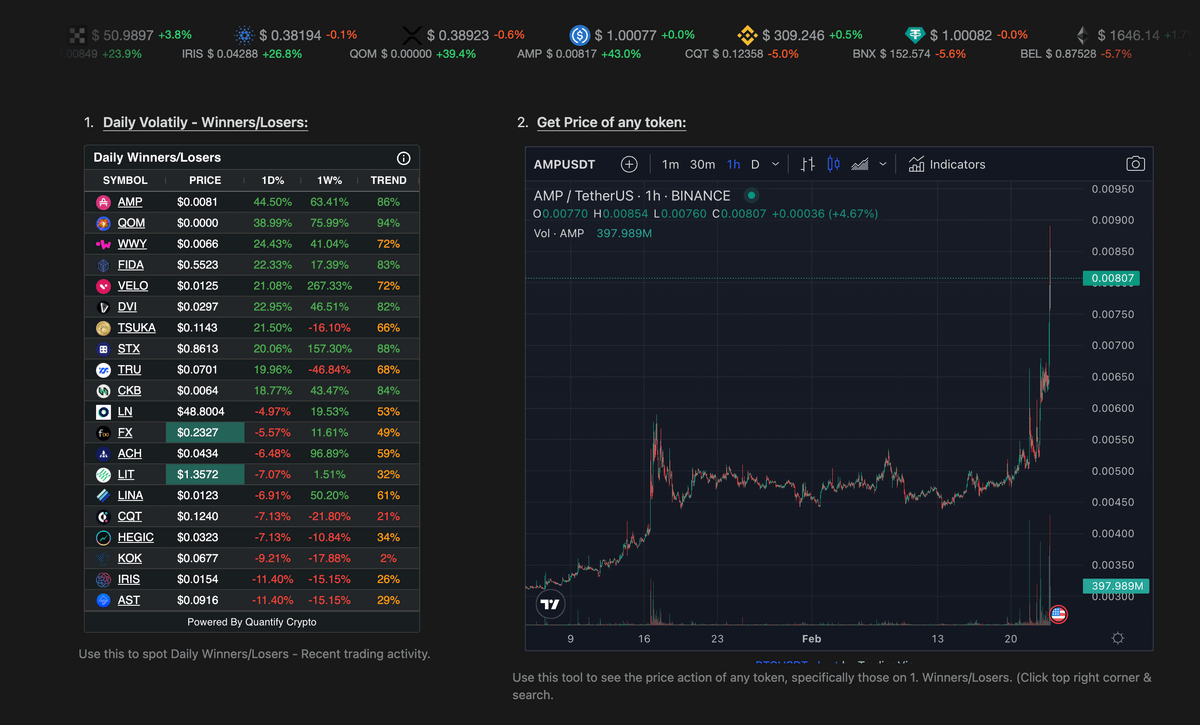The image size is (1200, 725).
Task: Open chart settings gear icon
Action: [1117, 638]
